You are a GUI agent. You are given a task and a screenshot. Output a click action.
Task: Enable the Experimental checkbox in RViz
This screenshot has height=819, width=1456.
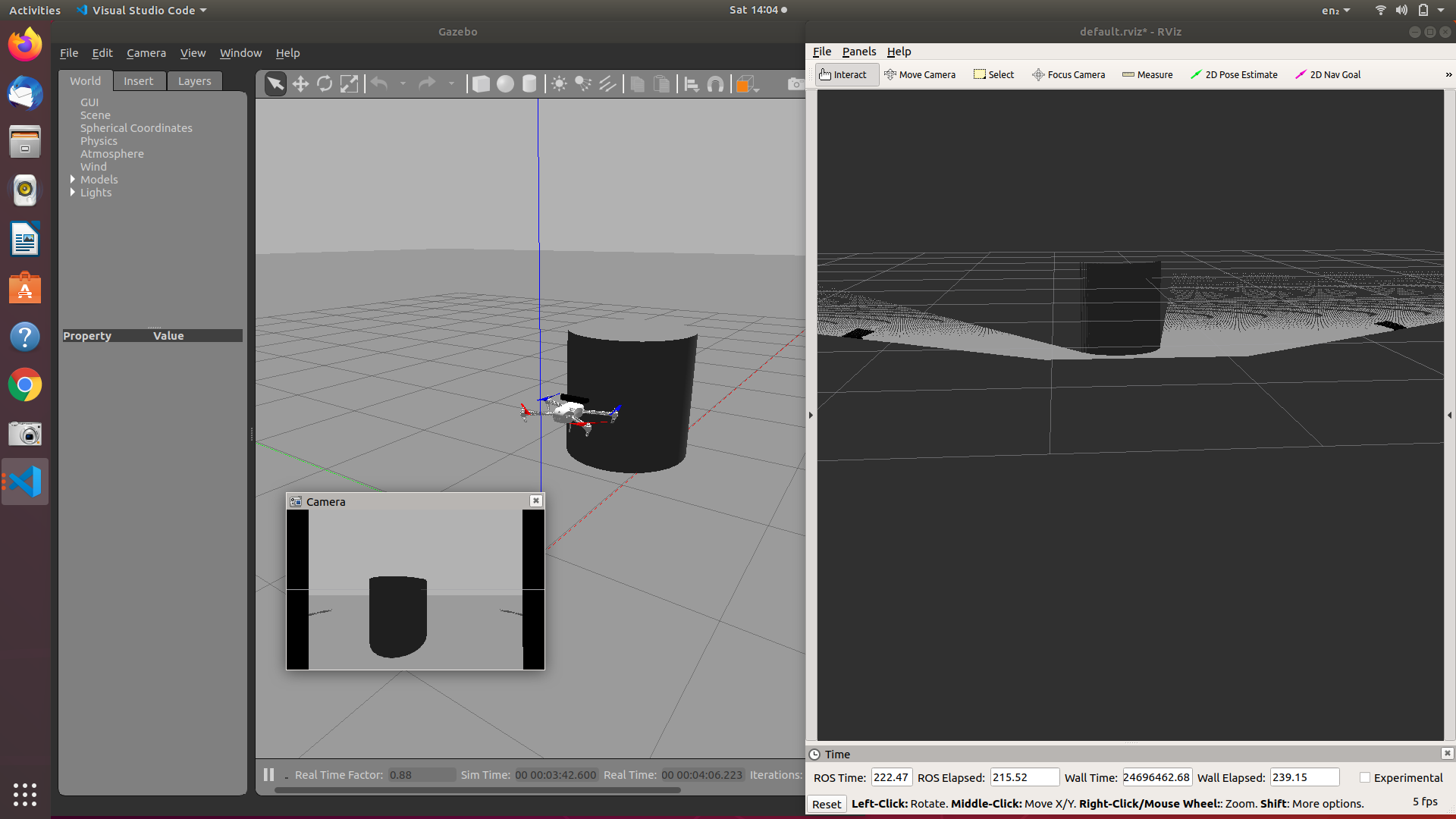(1365, 777)
